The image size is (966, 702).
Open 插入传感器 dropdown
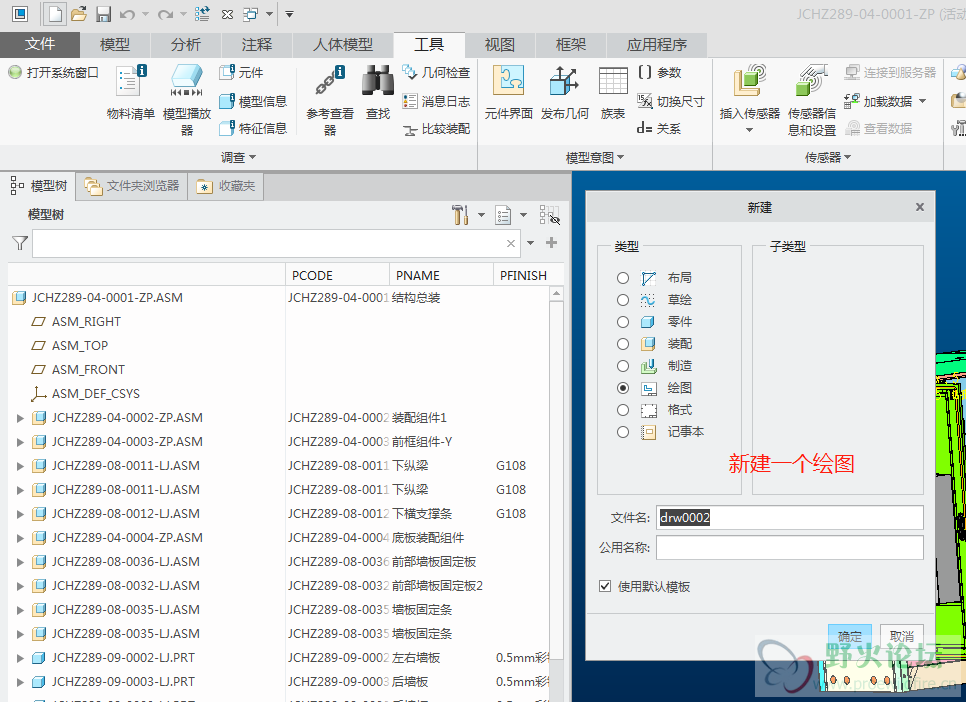[749, 130]
